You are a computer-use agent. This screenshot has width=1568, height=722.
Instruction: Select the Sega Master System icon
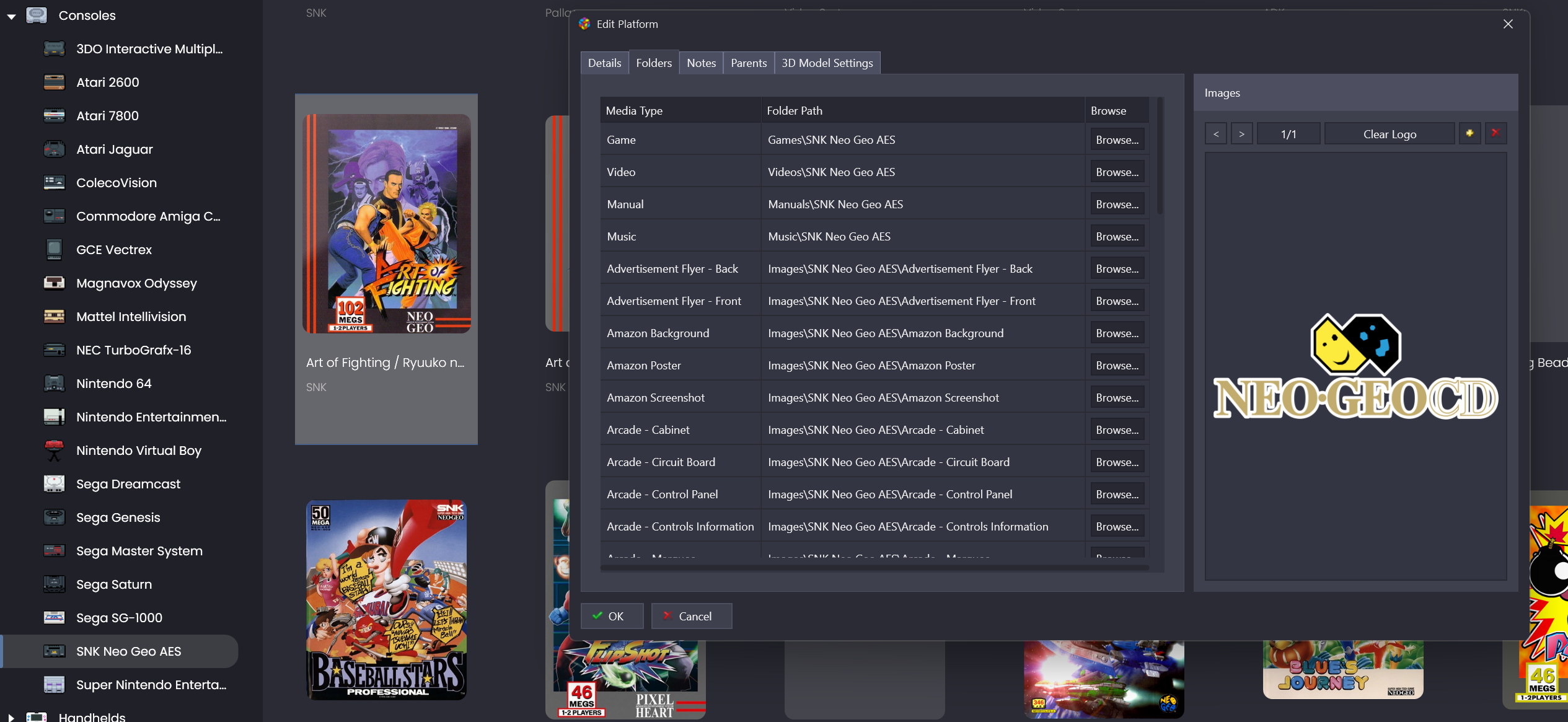pyautogui.click(x=54, y=550)
